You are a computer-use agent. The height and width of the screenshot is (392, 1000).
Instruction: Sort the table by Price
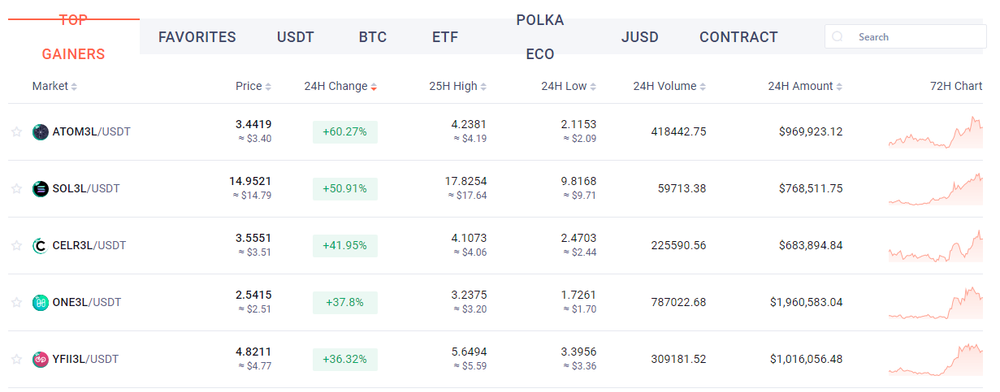(x=253, y=86)
